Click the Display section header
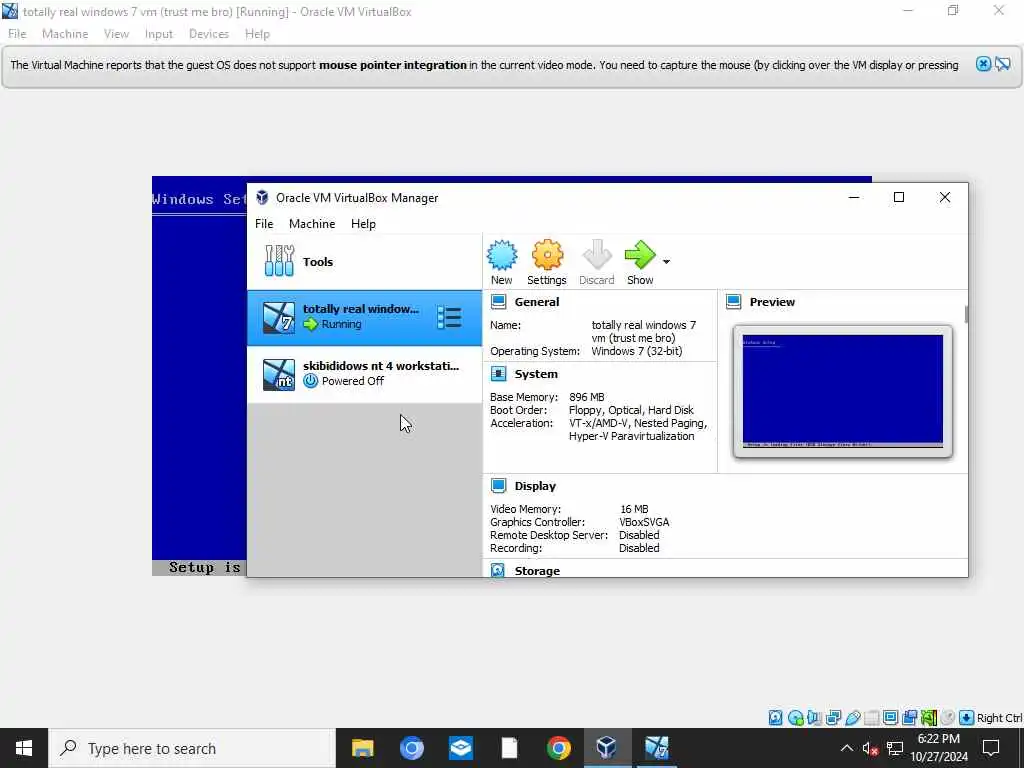 [535, 487]
